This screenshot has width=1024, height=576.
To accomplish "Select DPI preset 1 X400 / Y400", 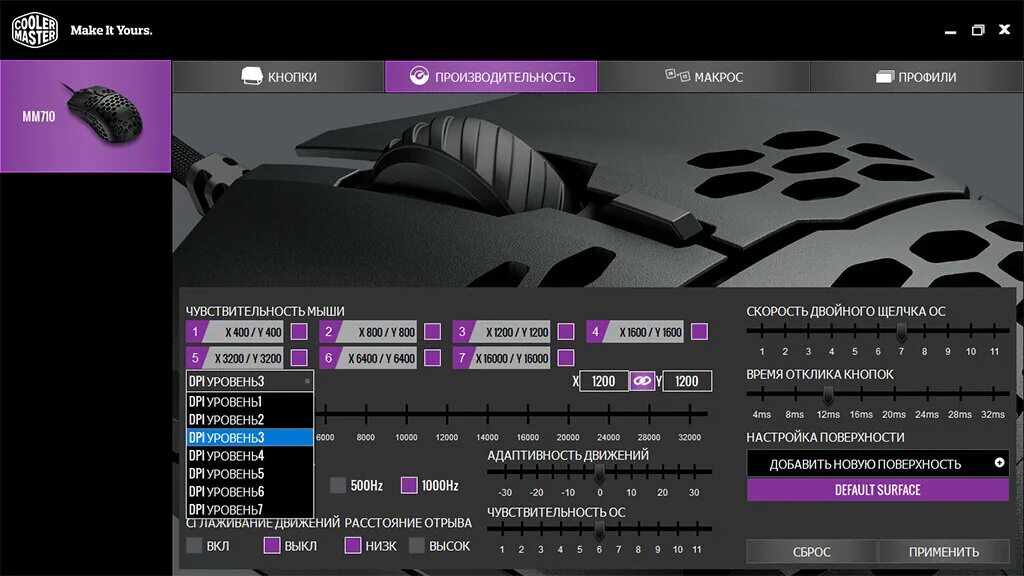I will pyautogui.click(x=235, y=332).
